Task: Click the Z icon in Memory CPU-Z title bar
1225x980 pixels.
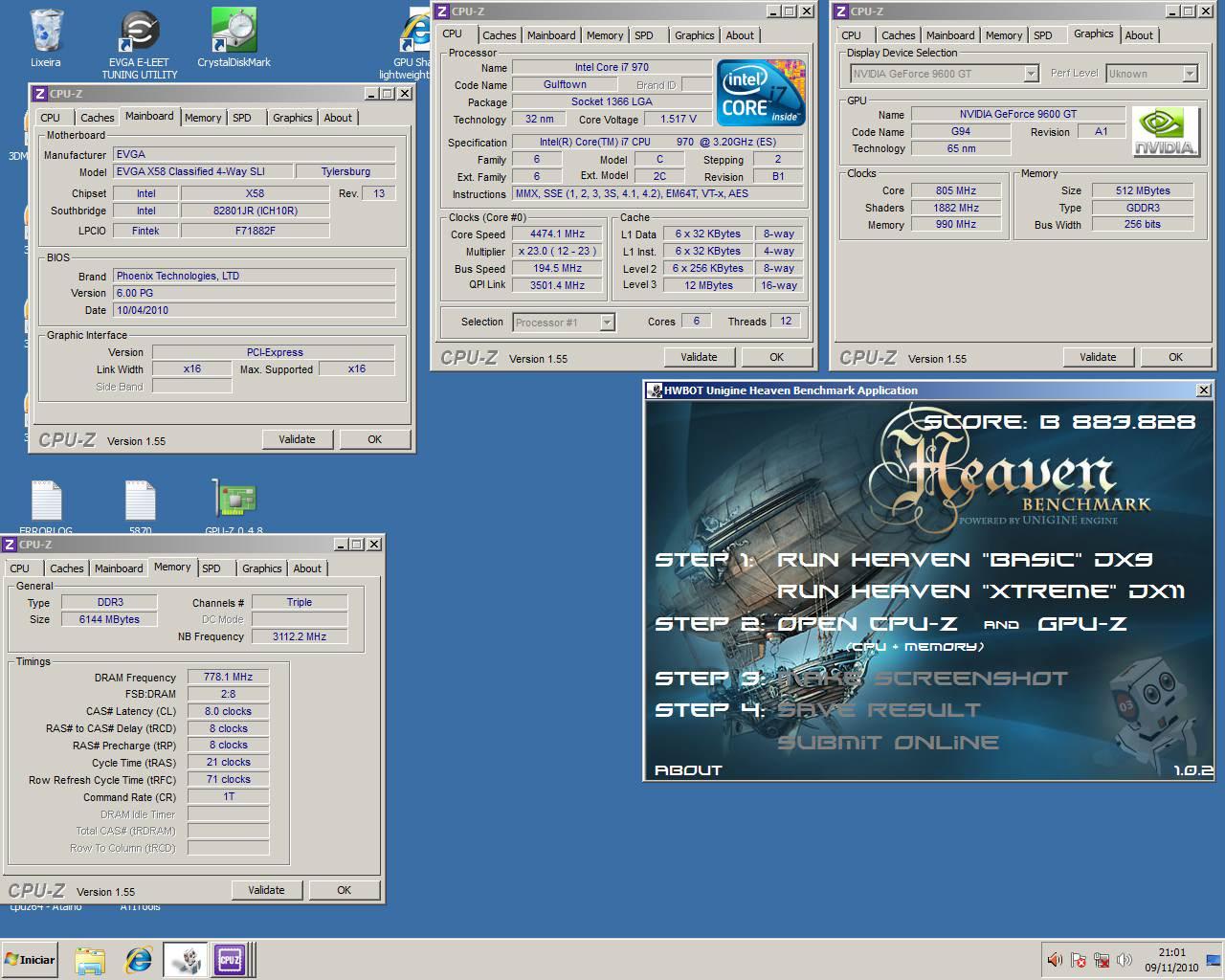Action: (10, 545)
